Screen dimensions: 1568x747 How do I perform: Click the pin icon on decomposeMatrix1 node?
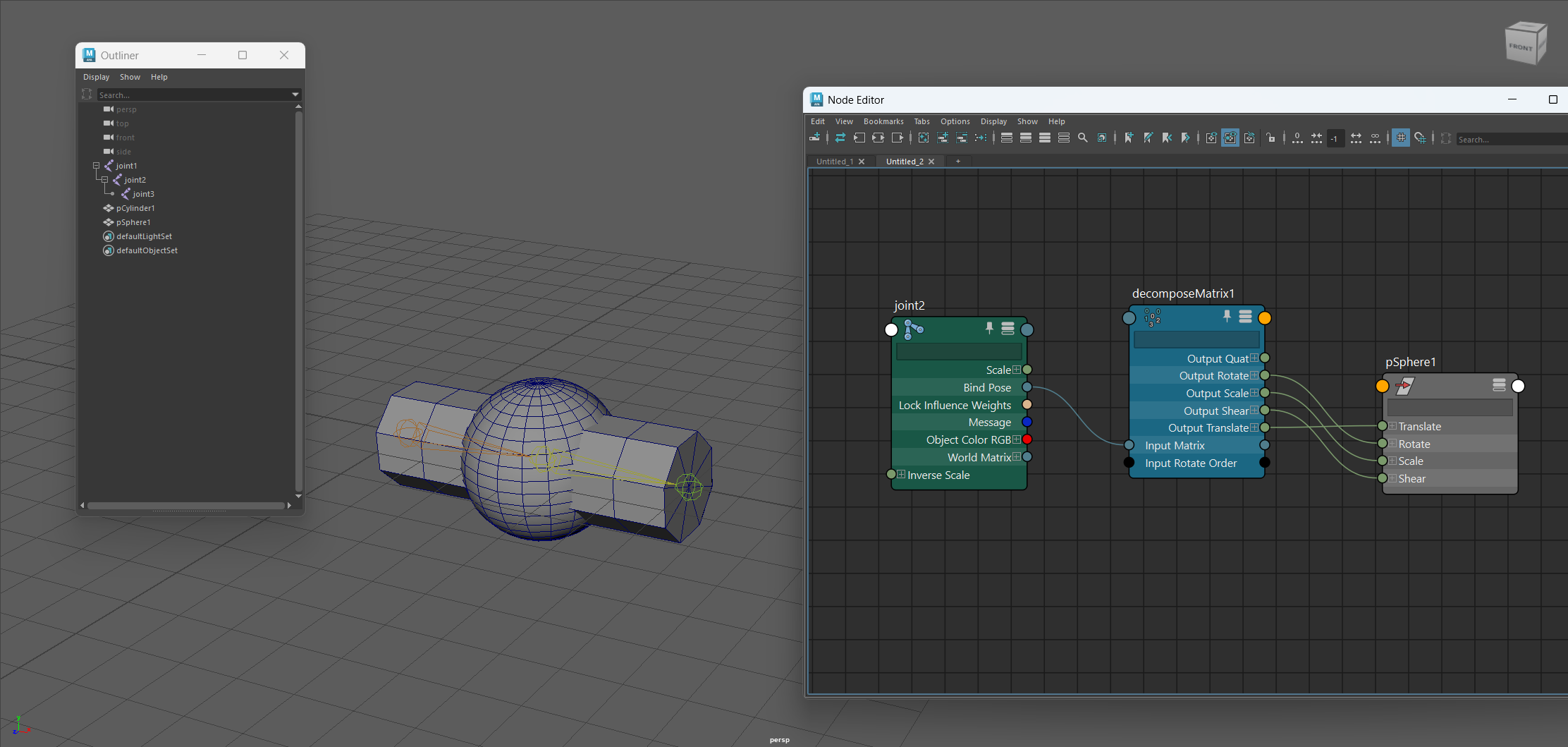coord(1227,317)
